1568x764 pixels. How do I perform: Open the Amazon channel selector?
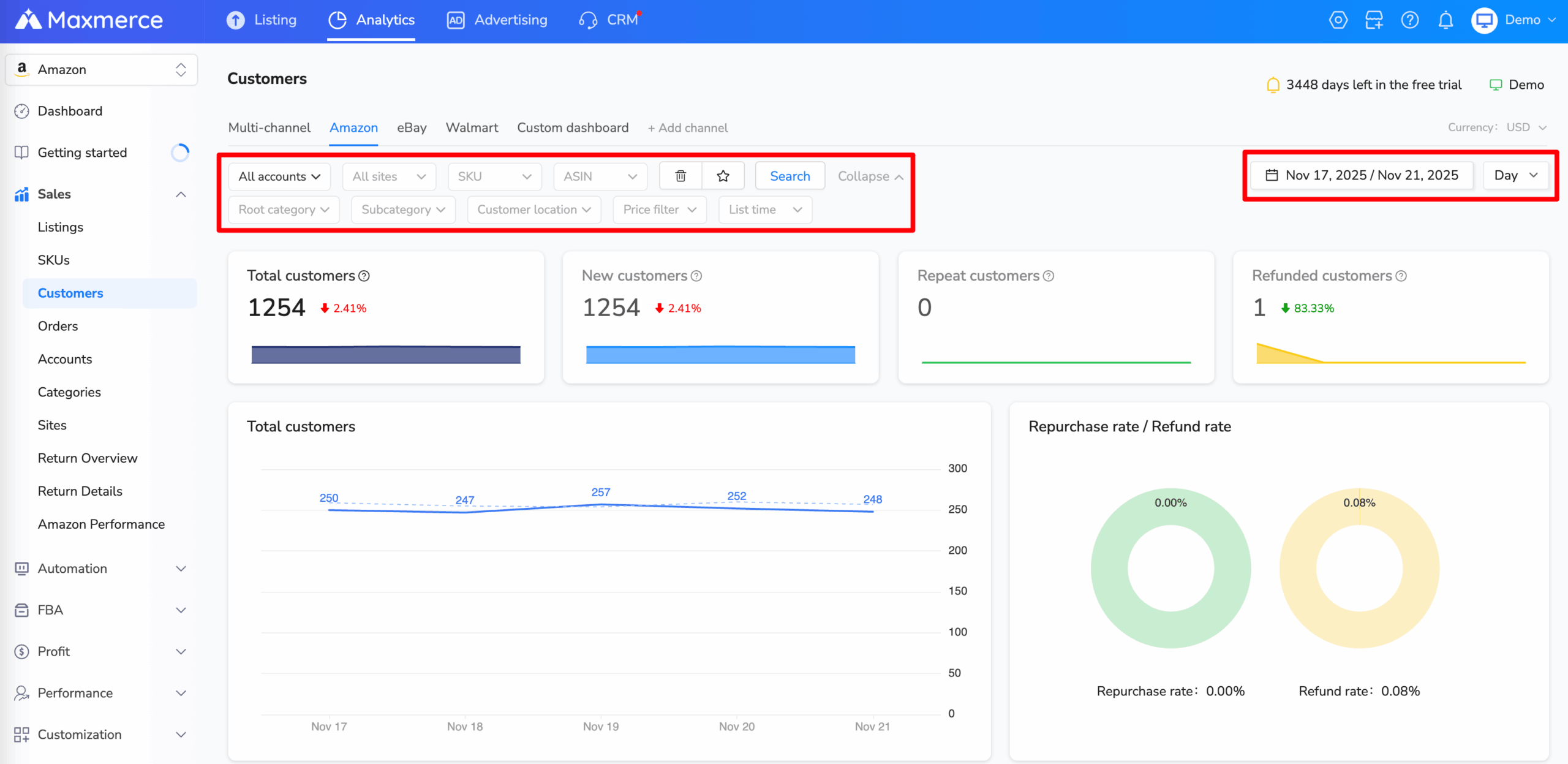tap(101, 69)
